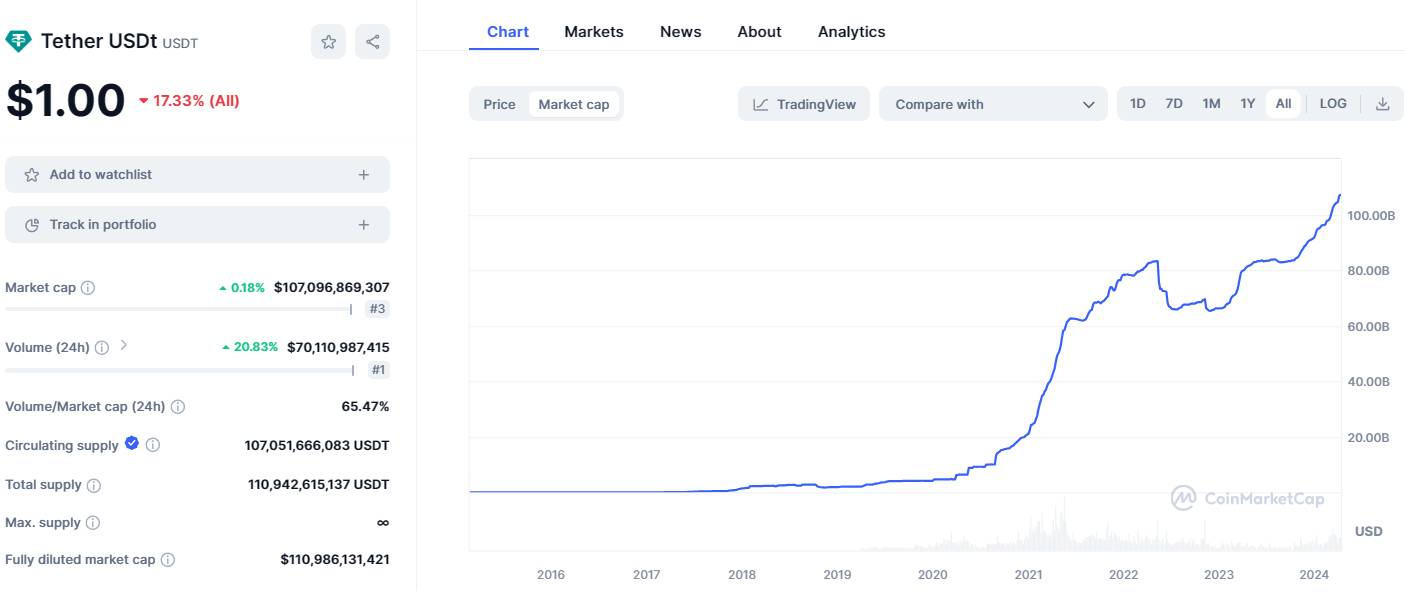Image resolution: width=1405 pixels, height=591 pixels.
Task: Switch to the Markets tab
Action: (594, 32)
